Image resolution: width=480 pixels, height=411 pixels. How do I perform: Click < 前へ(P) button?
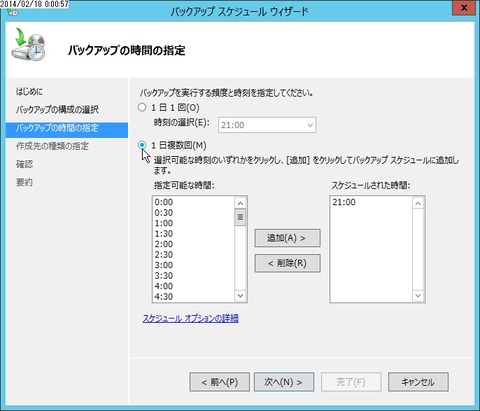click(x=220, y=382)
